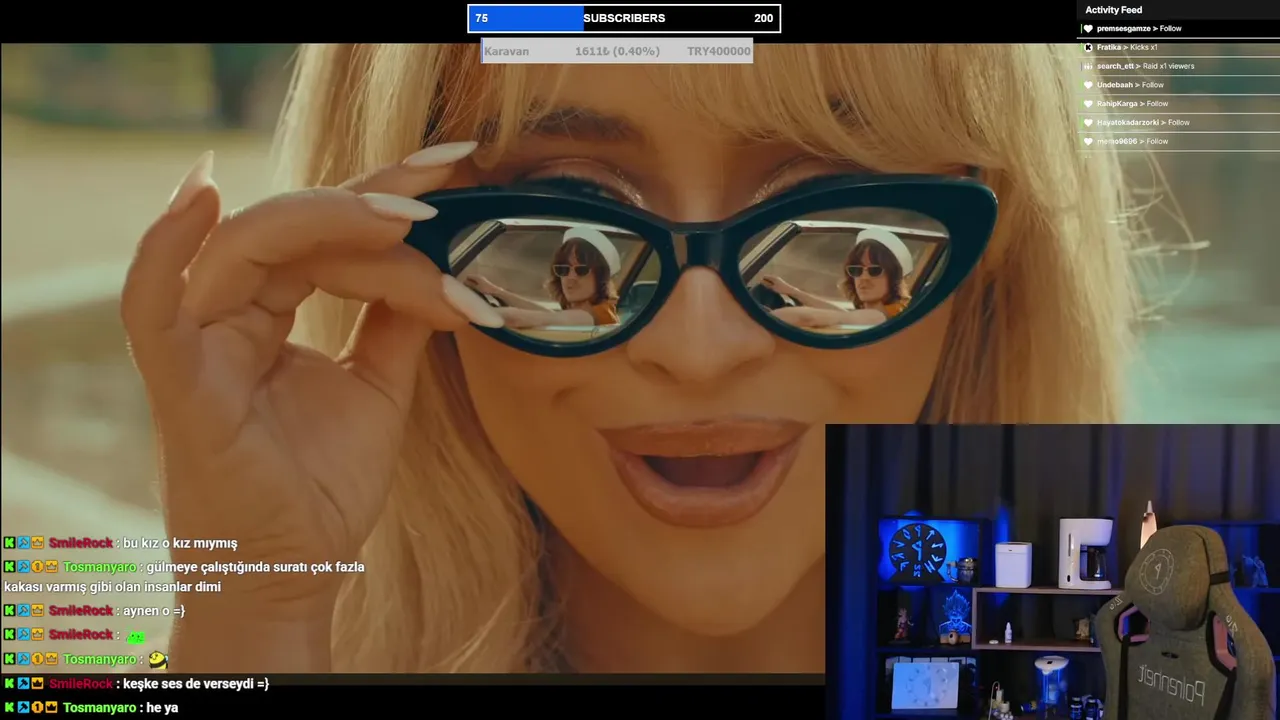Screen dimensions: 1280x720
Task: Click heart icon beside RahipKarga follow entry
Action: tap(1088, 104)
